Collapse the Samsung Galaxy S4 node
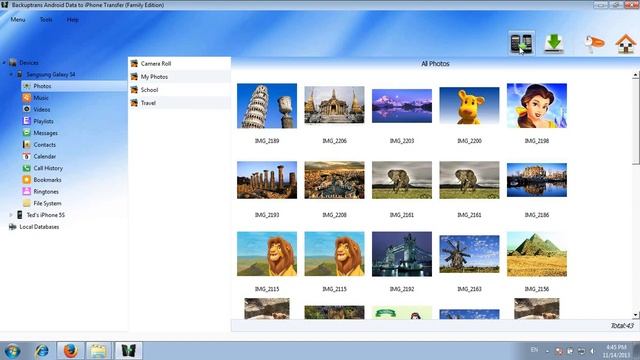 [11, 75]
